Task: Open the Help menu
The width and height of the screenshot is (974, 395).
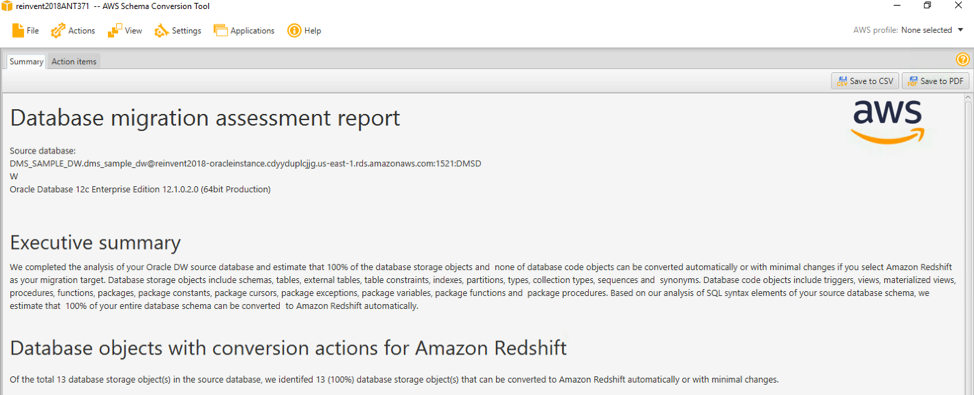Action: [x=304, y=30]
